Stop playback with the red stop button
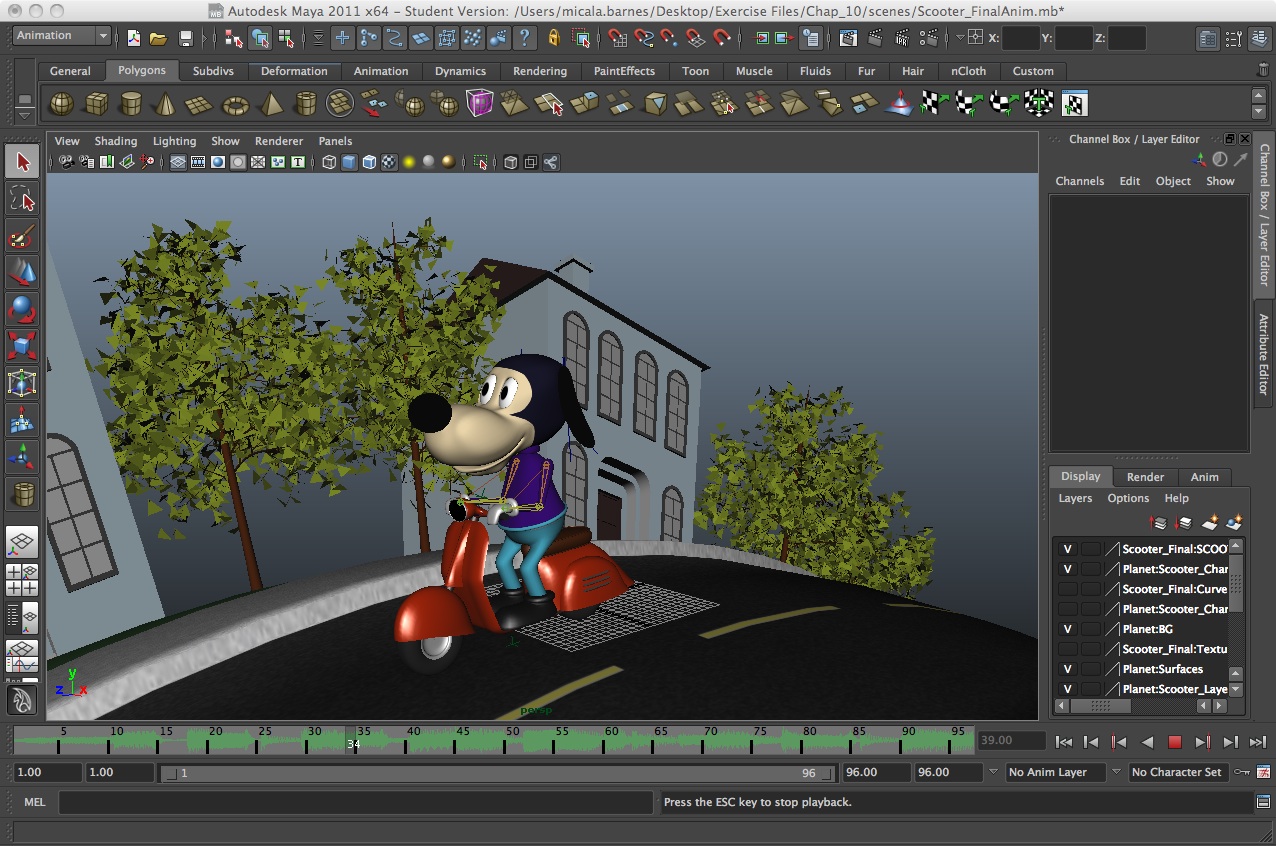Viewport: 1276px width, 846px height. (1175, 742)
